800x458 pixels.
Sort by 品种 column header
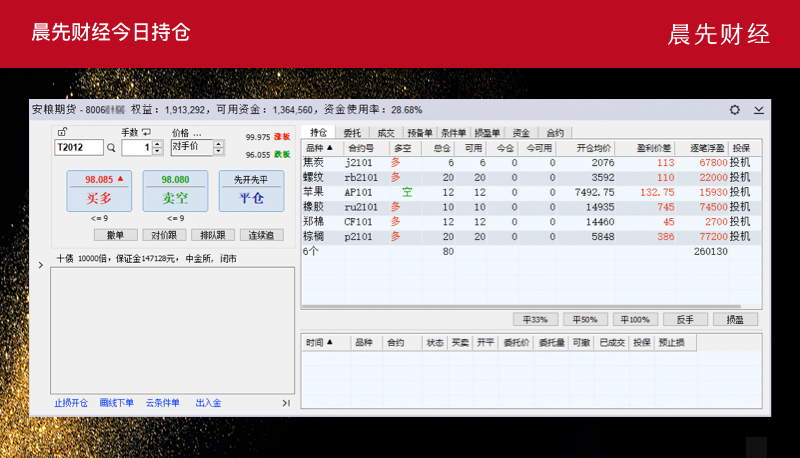(x=320, y=148)
